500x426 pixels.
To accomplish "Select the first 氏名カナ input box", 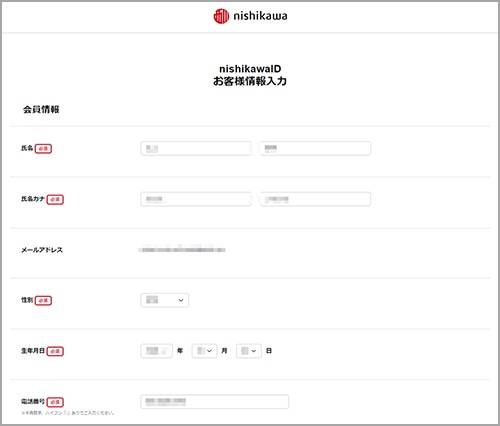I will [196, 199].
